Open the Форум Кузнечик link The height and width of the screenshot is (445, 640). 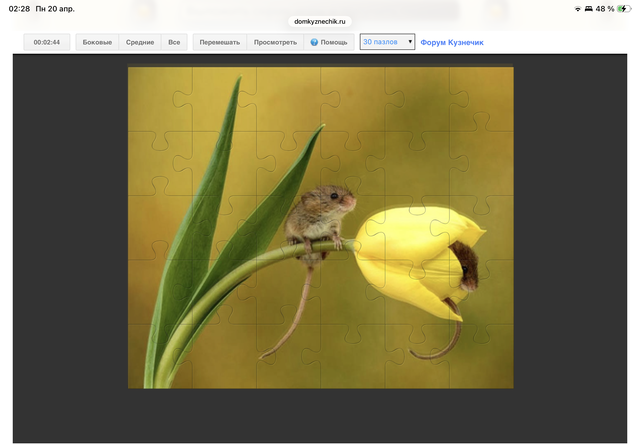452,43
